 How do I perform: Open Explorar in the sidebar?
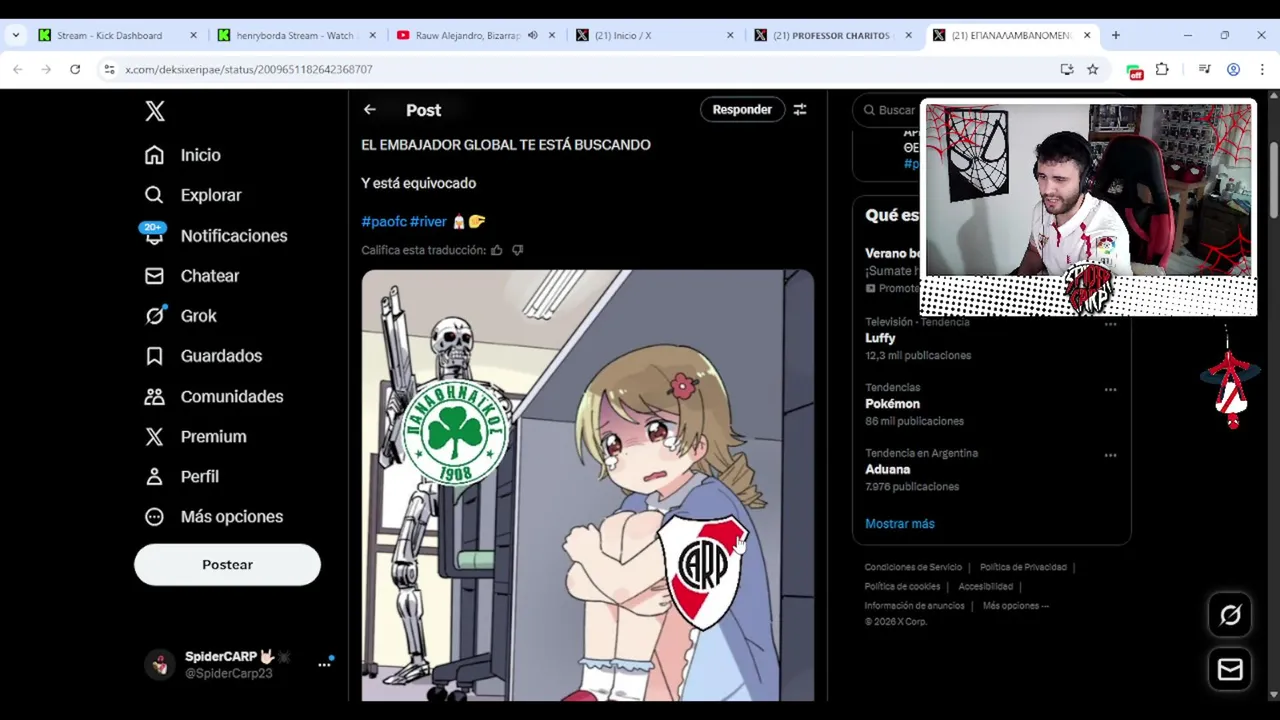pyautogui.click(x=192, y=195)
